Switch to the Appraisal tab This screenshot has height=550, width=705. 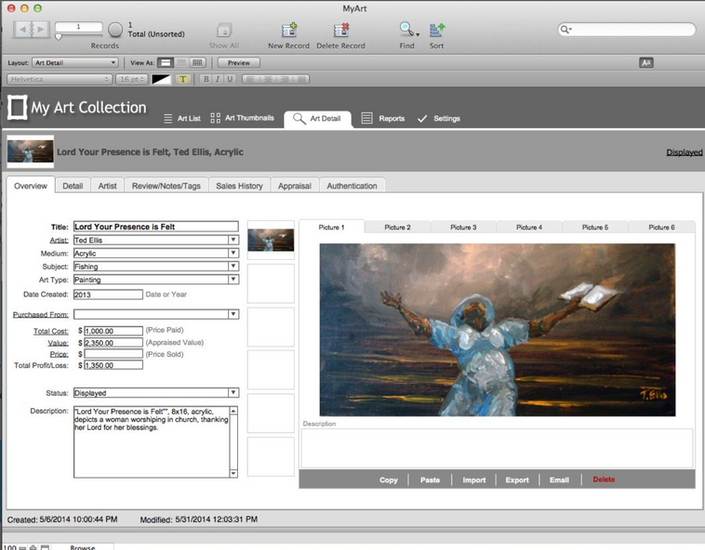click(294, 186)
